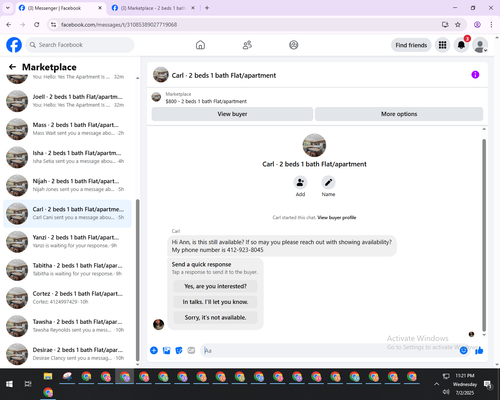This screenshot has height=400, width=500.
Task: Go back from Marketplace chats list
Action: [12, 67]
